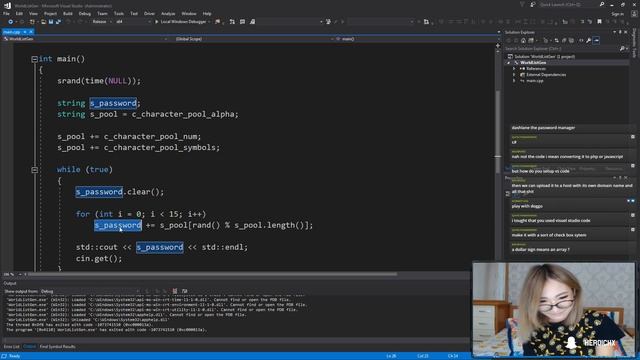The width and height of the screenshot is (640, 360).
Task: Click the Quick Launch input field
Action: click(x=569, y=4)
